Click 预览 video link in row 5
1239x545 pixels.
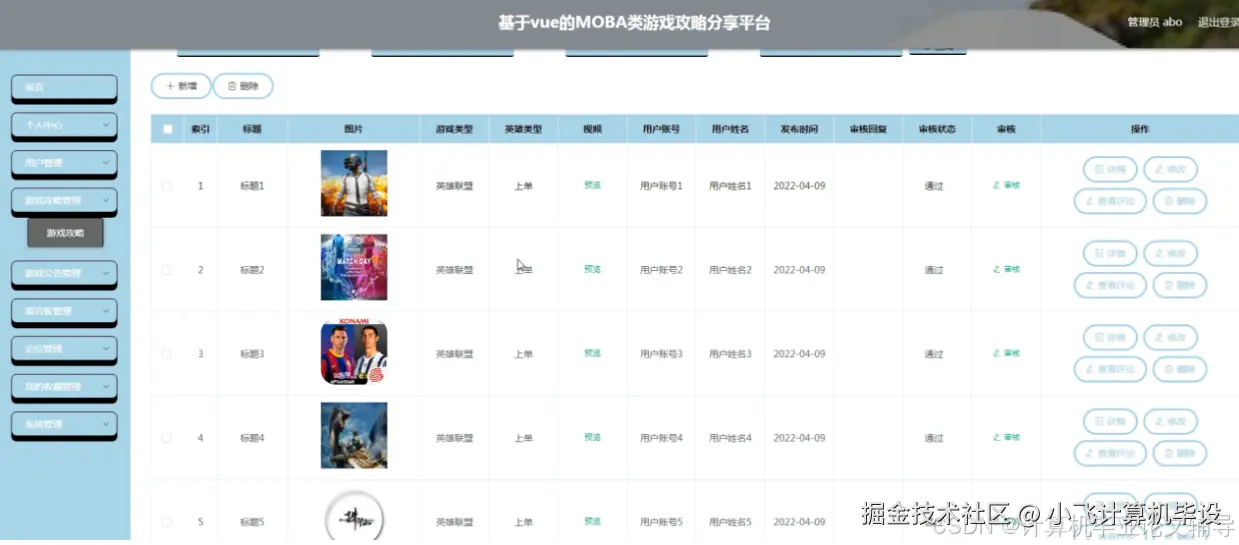coord(592,521)
